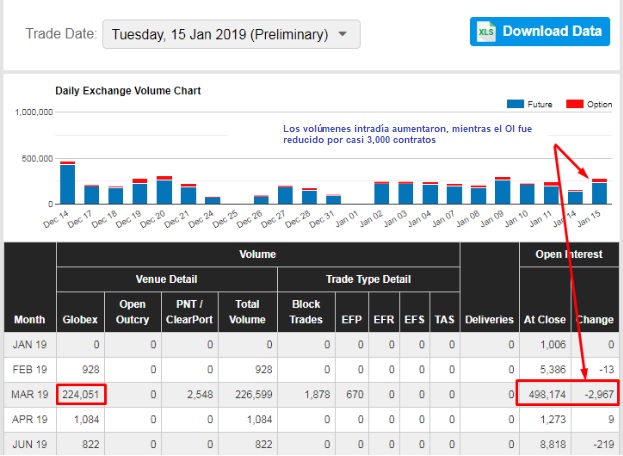
Task: Select the Globex column header
Action: (x=80, y=312)
